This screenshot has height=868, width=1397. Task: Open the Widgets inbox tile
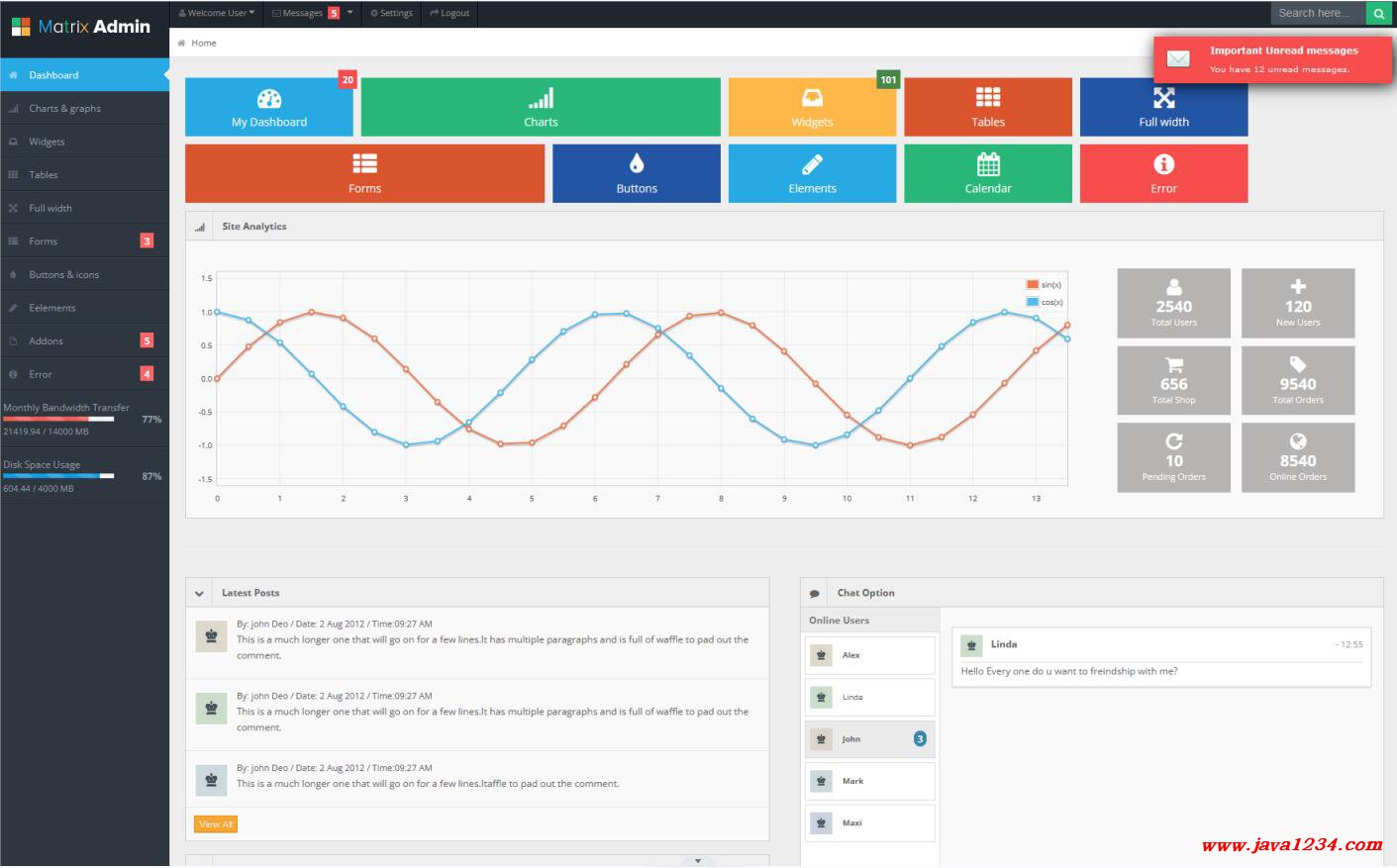(x=812, y=107)
